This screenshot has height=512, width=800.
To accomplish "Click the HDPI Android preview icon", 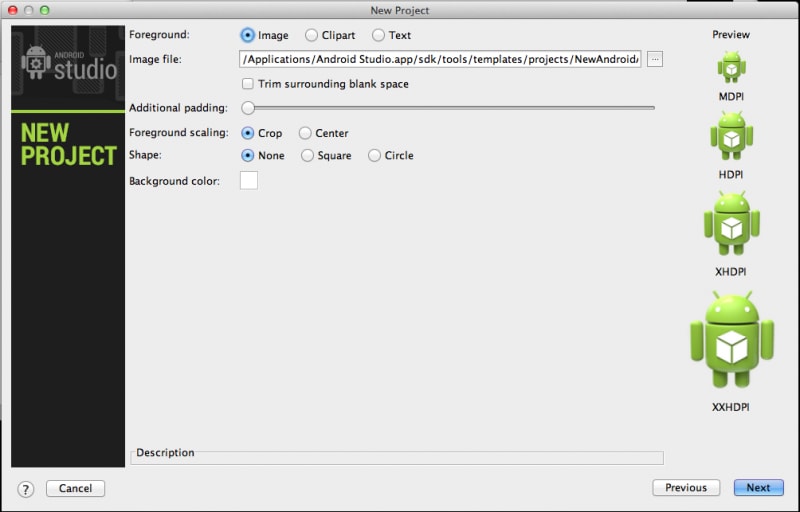I will pos(731,136).
